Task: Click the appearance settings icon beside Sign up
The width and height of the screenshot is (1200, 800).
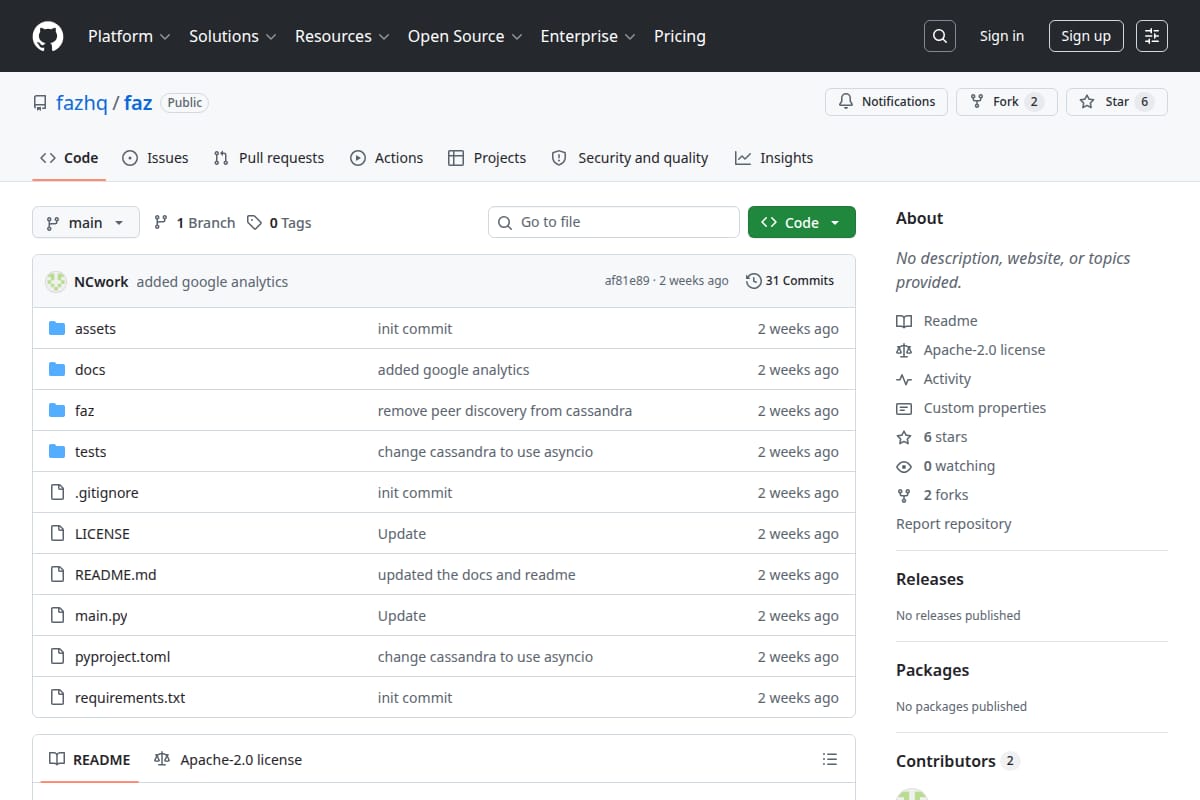Action: [1152, 36]
